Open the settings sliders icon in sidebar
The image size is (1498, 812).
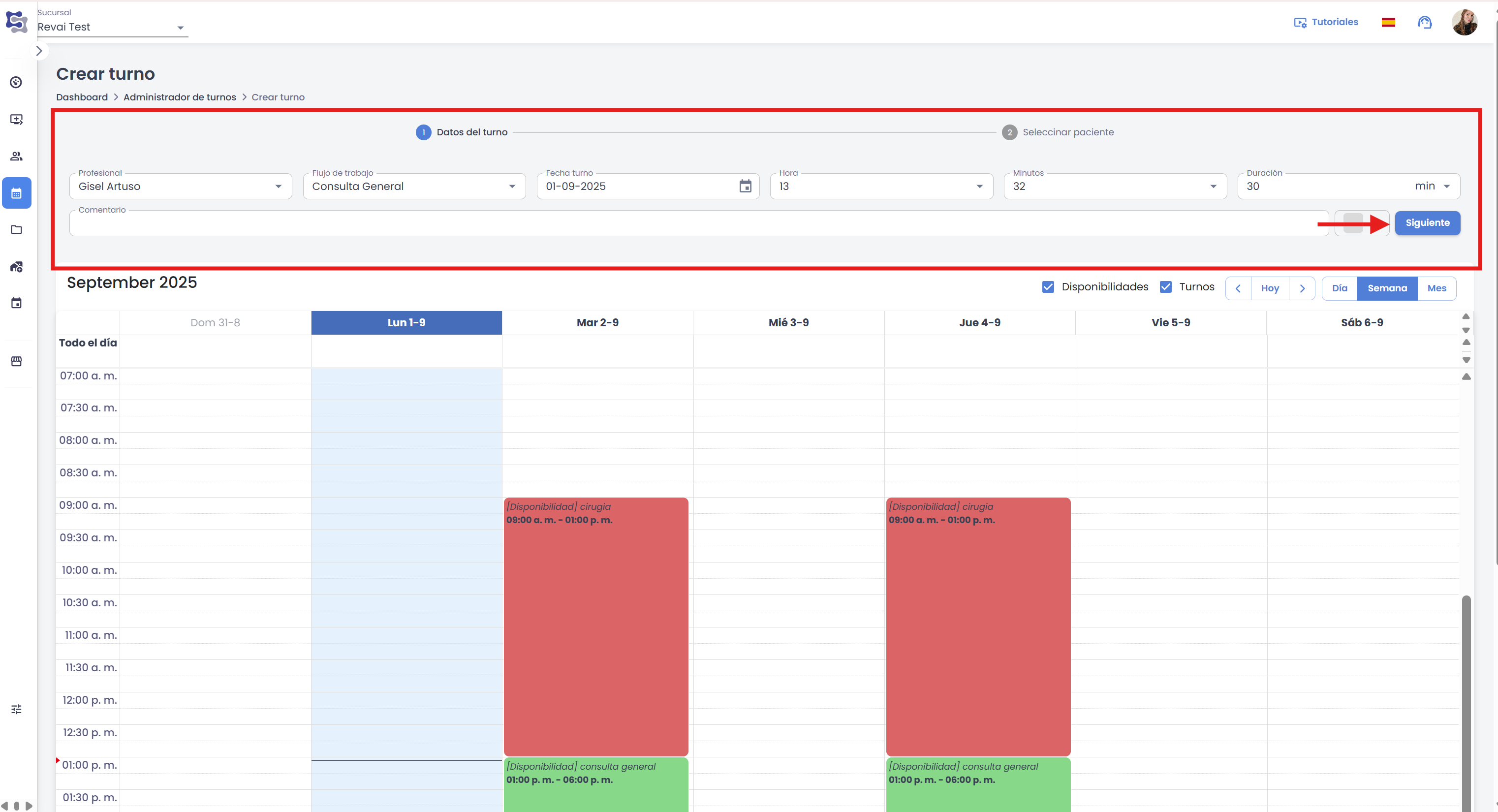click(16, 709)
